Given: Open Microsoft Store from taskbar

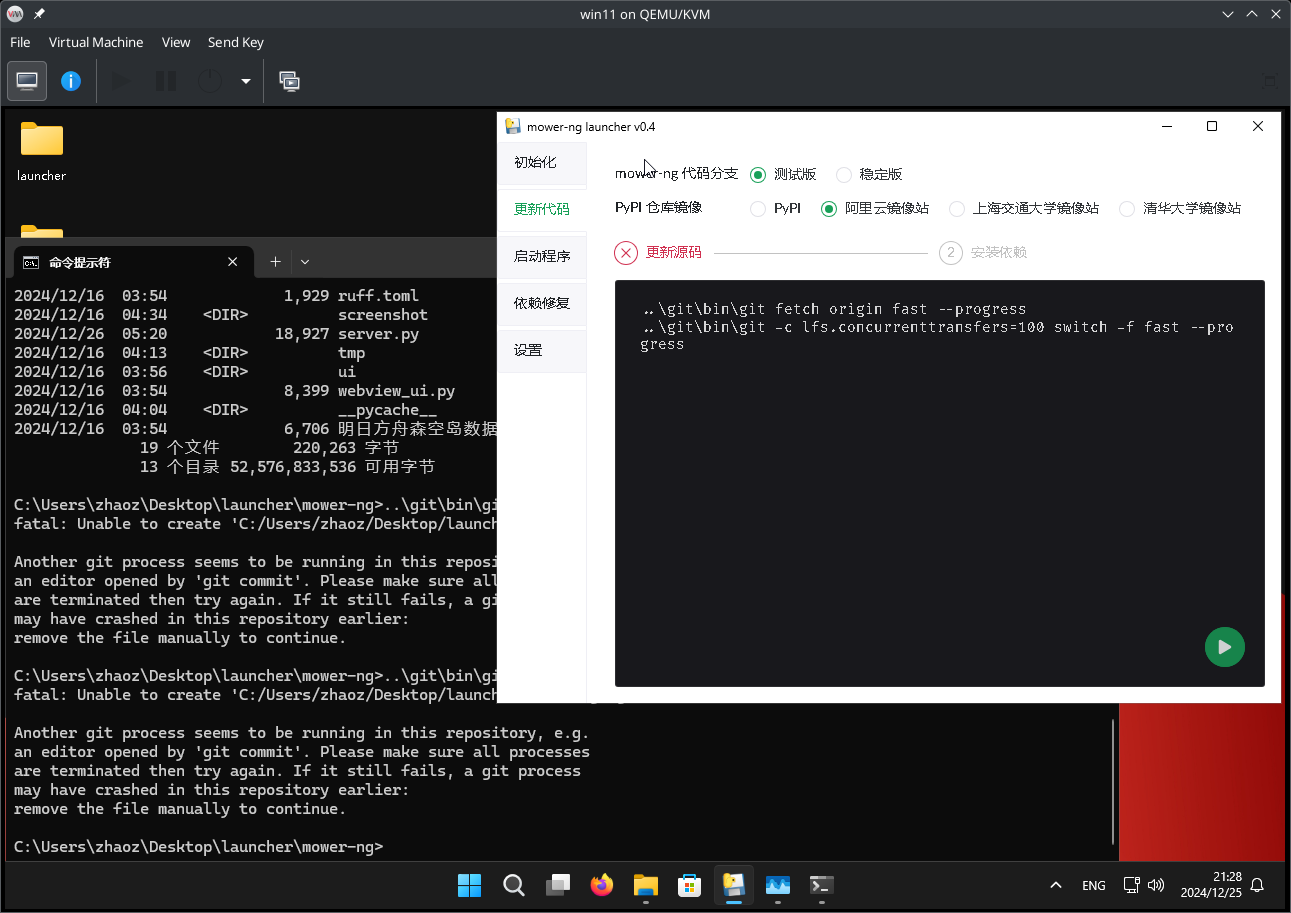Looking at the screenshot, I should tap(689, 885).
